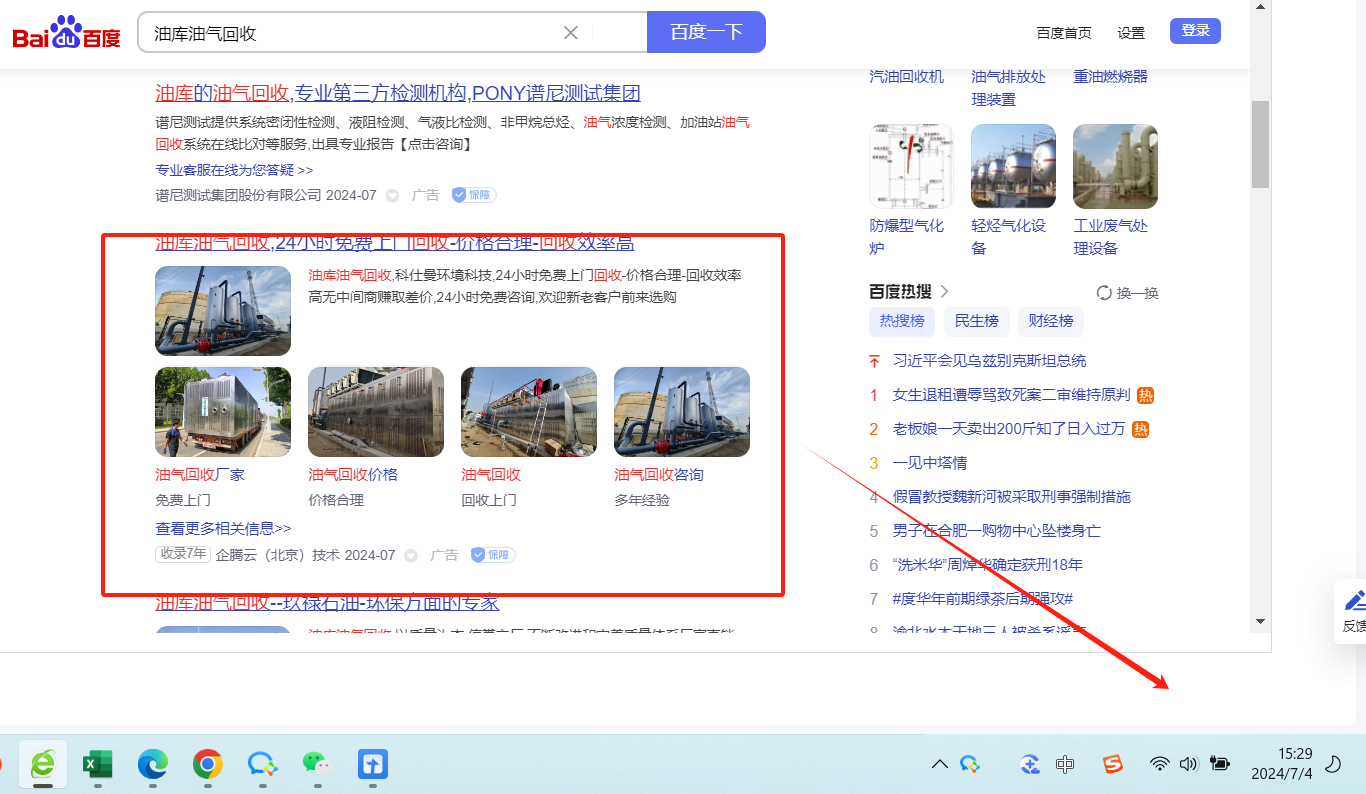Click the Baidu logo
The width and height of the screenshot is (1366, 794).
tap(66, 33)
